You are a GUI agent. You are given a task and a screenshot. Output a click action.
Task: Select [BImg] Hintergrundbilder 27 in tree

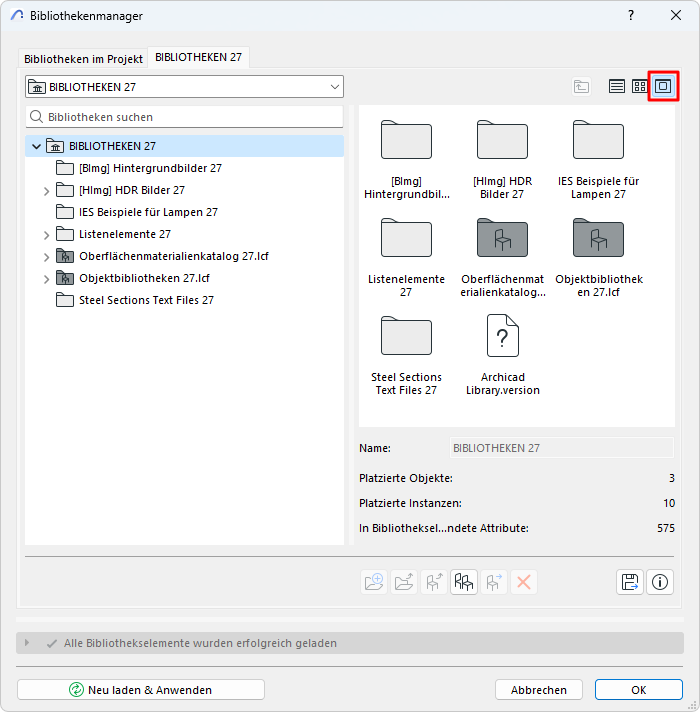click(x=184, y=168)
